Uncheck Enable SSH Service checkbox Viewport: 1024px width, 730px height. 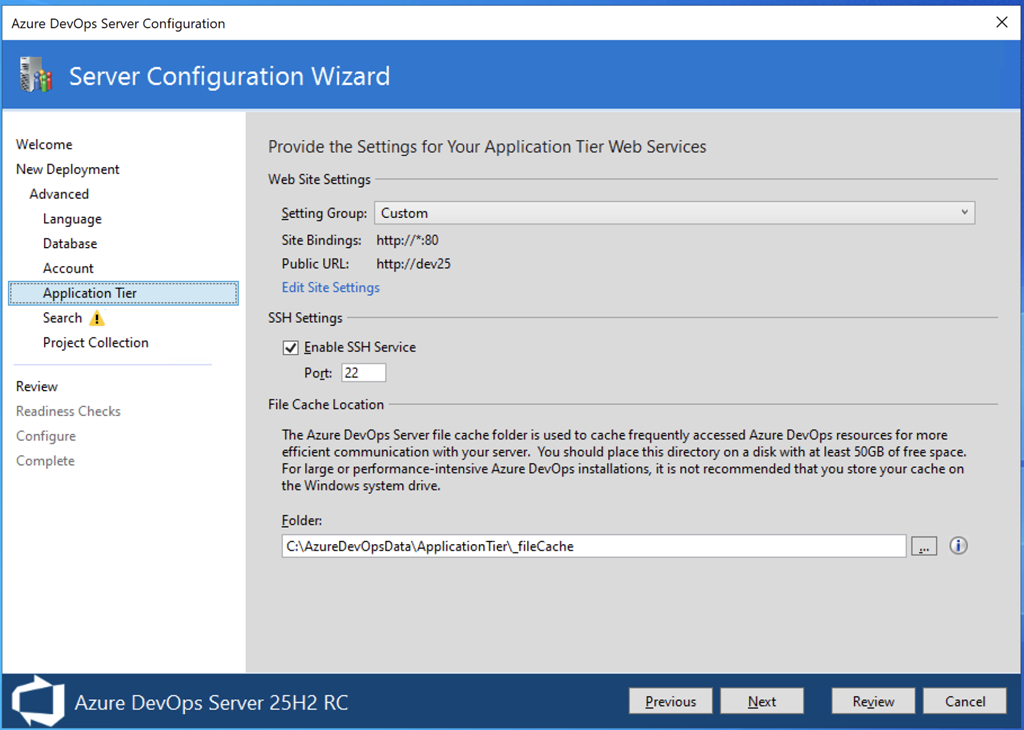(x=291, y=348)
